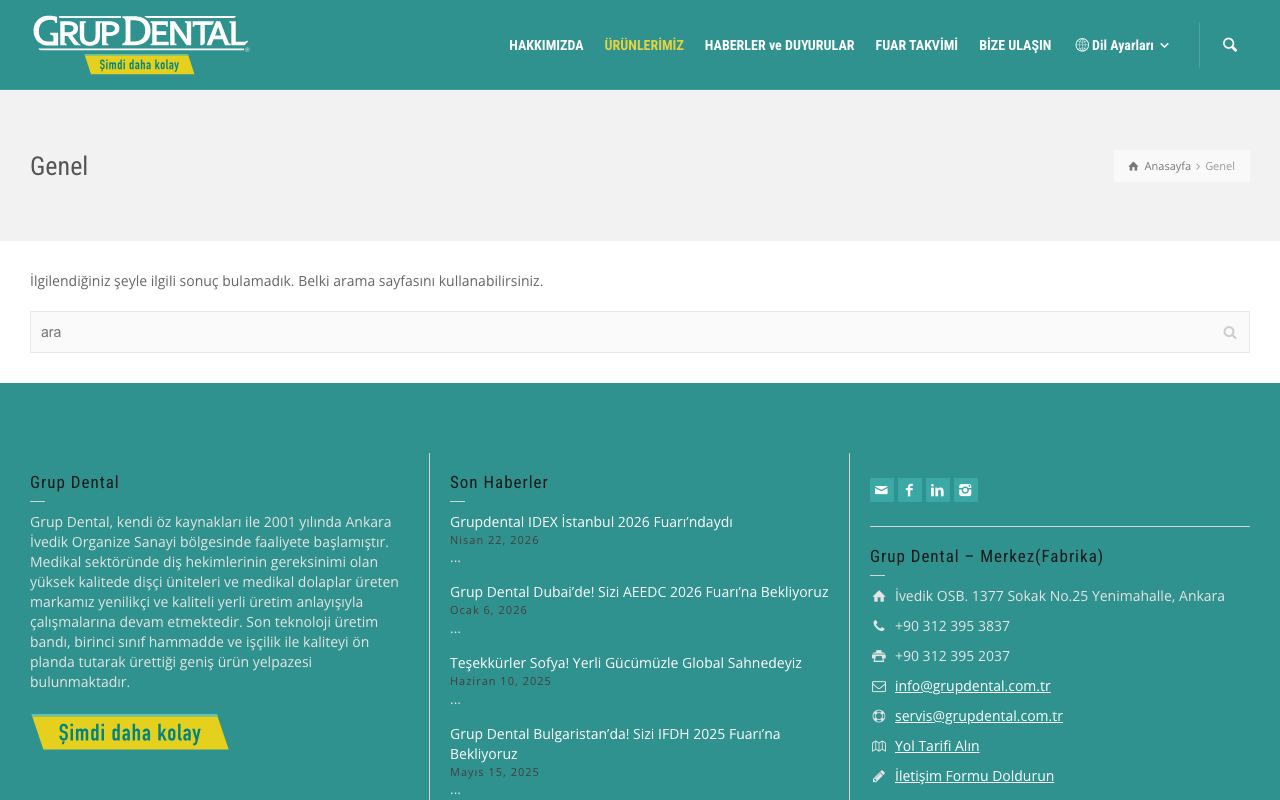
Task: Click the search field magnifier submit icon
Action: coord(1230,332)
